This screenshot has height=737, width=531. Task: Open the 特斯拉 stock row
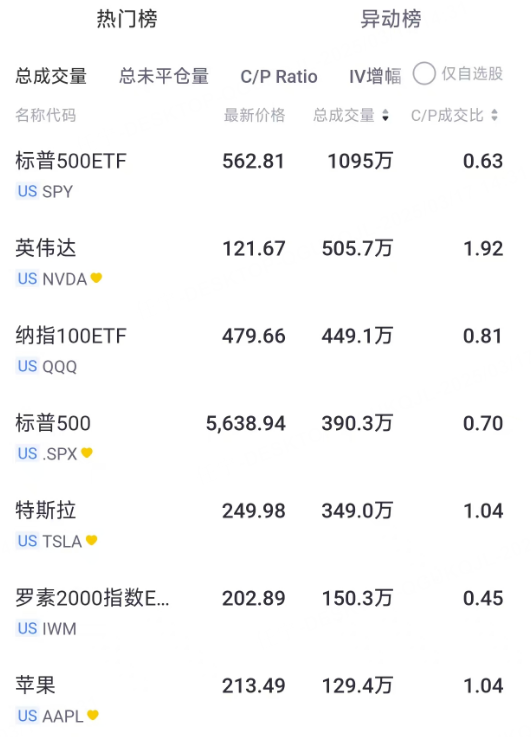click(x=259, y=525)
